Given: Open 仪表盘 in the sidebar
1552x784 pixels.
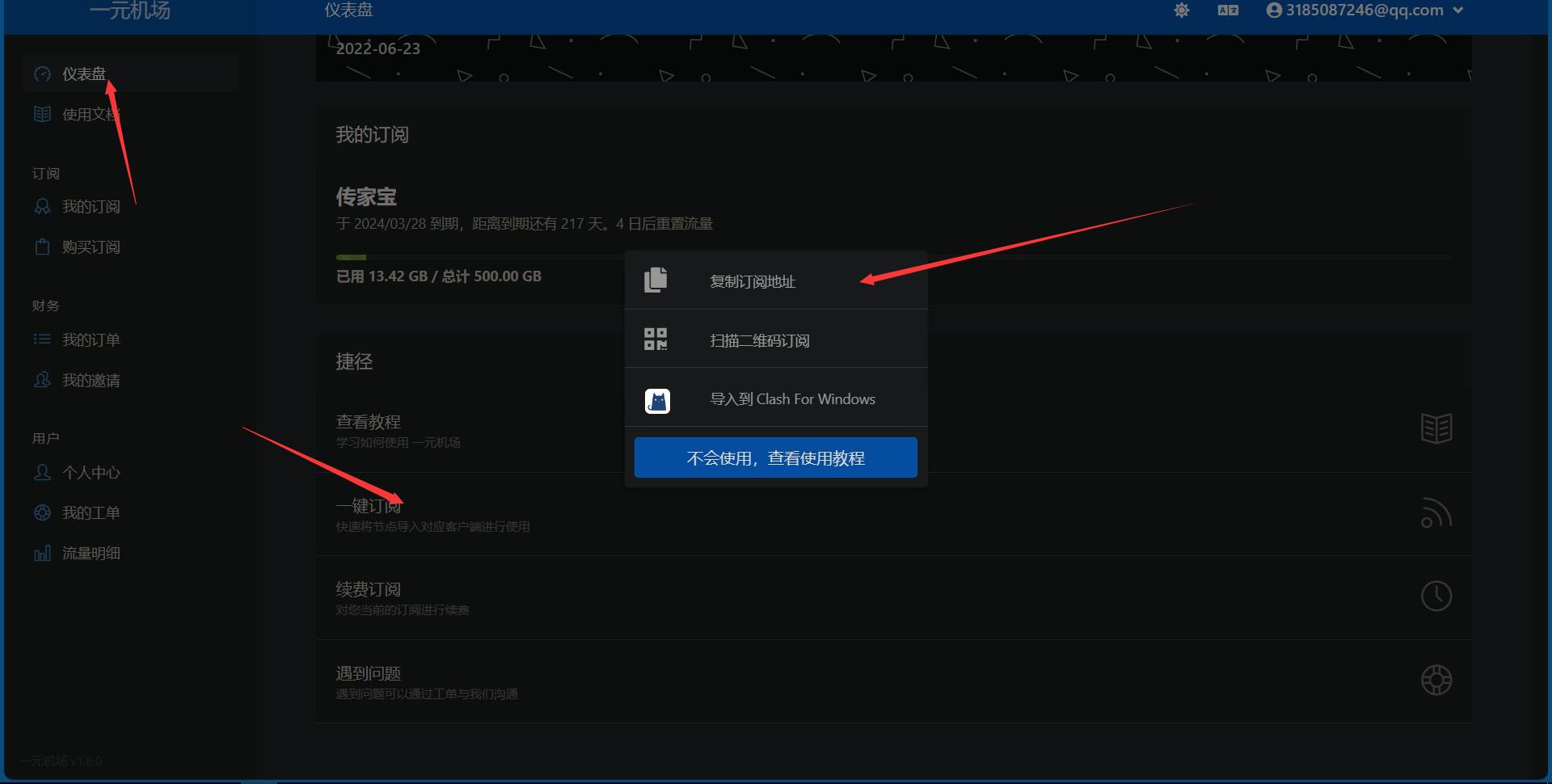Looking at the screenshot, I should (x=129, y=74).
